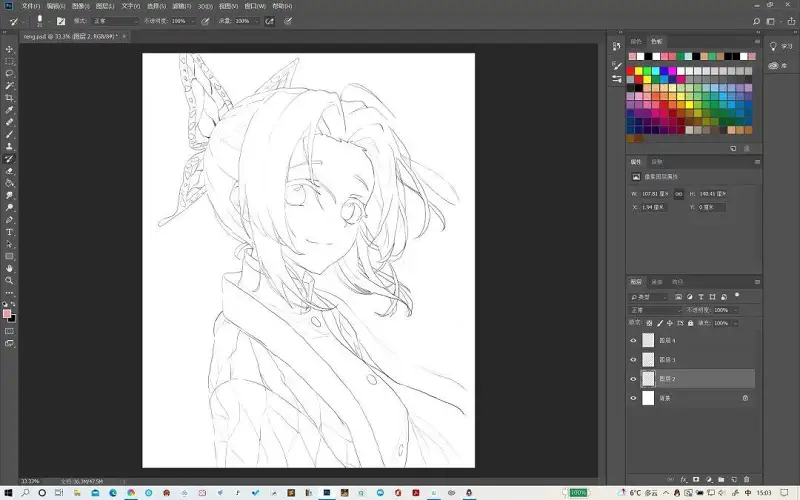Select the Path Selection tool
Viewport: 800px width, 500px height.
point(9,244)
